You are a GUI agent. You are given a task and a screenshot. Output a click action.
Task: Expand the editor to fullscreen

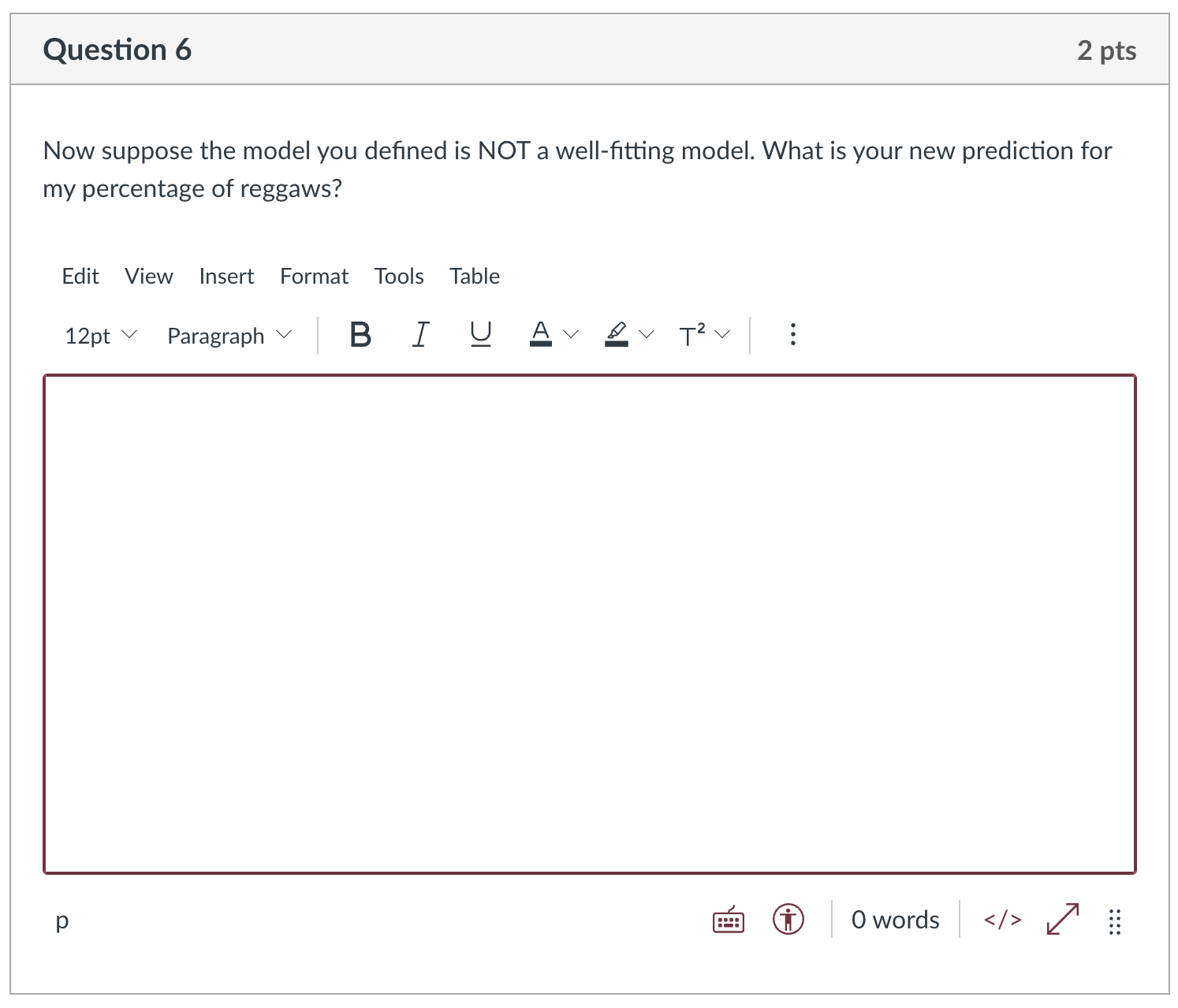tap(1062, 920)
